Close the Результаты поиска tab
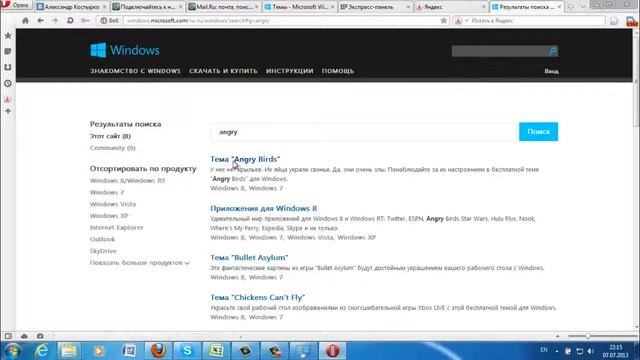 (x=559, y=7)
